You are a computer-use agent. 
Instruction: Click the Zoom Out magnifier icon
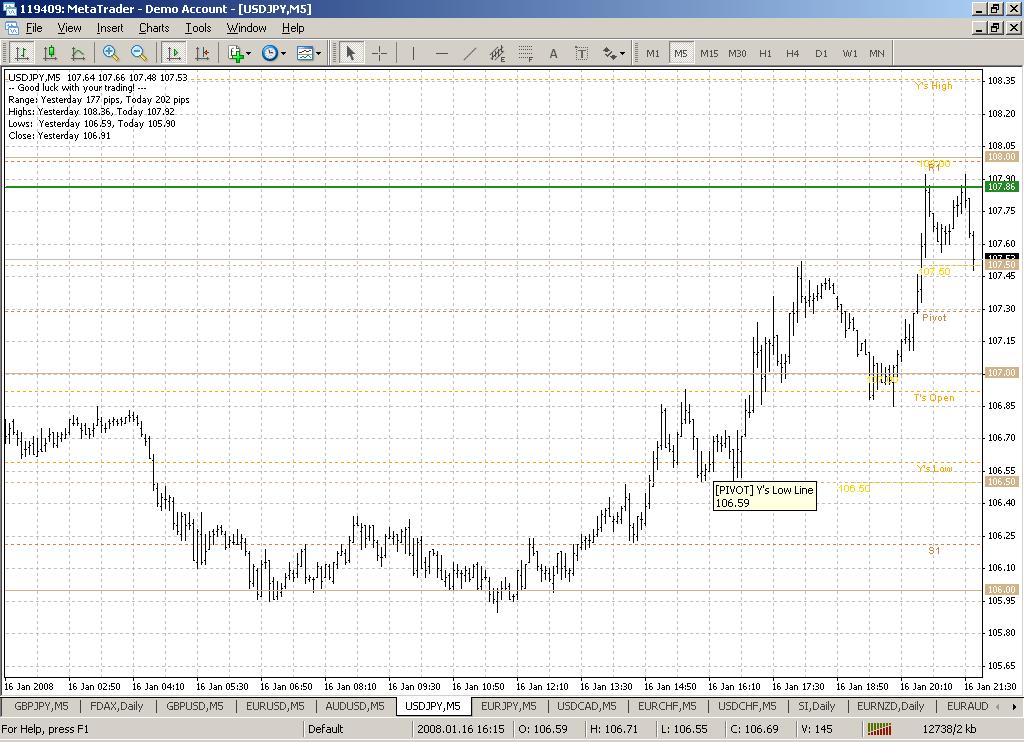(139, 53)
